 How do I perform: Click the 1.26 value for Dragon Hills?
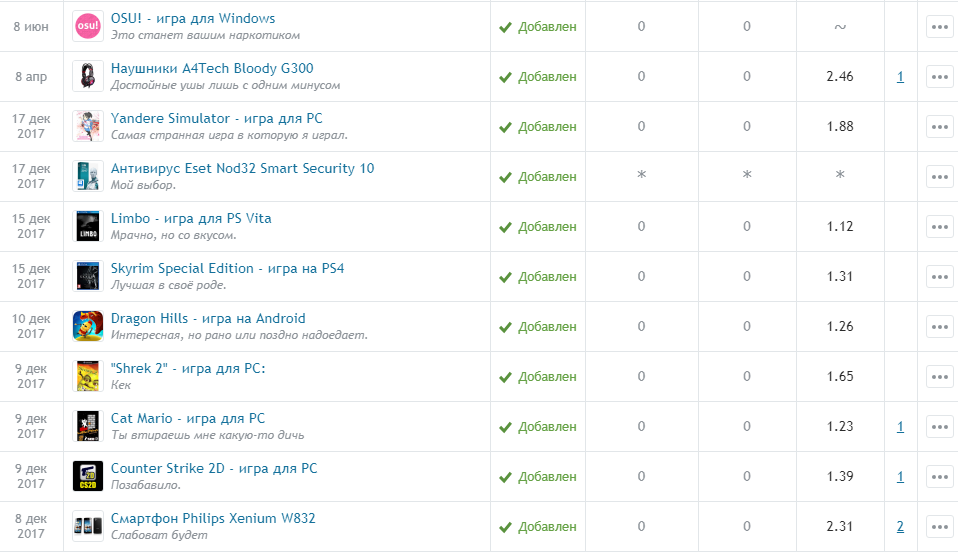[x=839, y=326]
